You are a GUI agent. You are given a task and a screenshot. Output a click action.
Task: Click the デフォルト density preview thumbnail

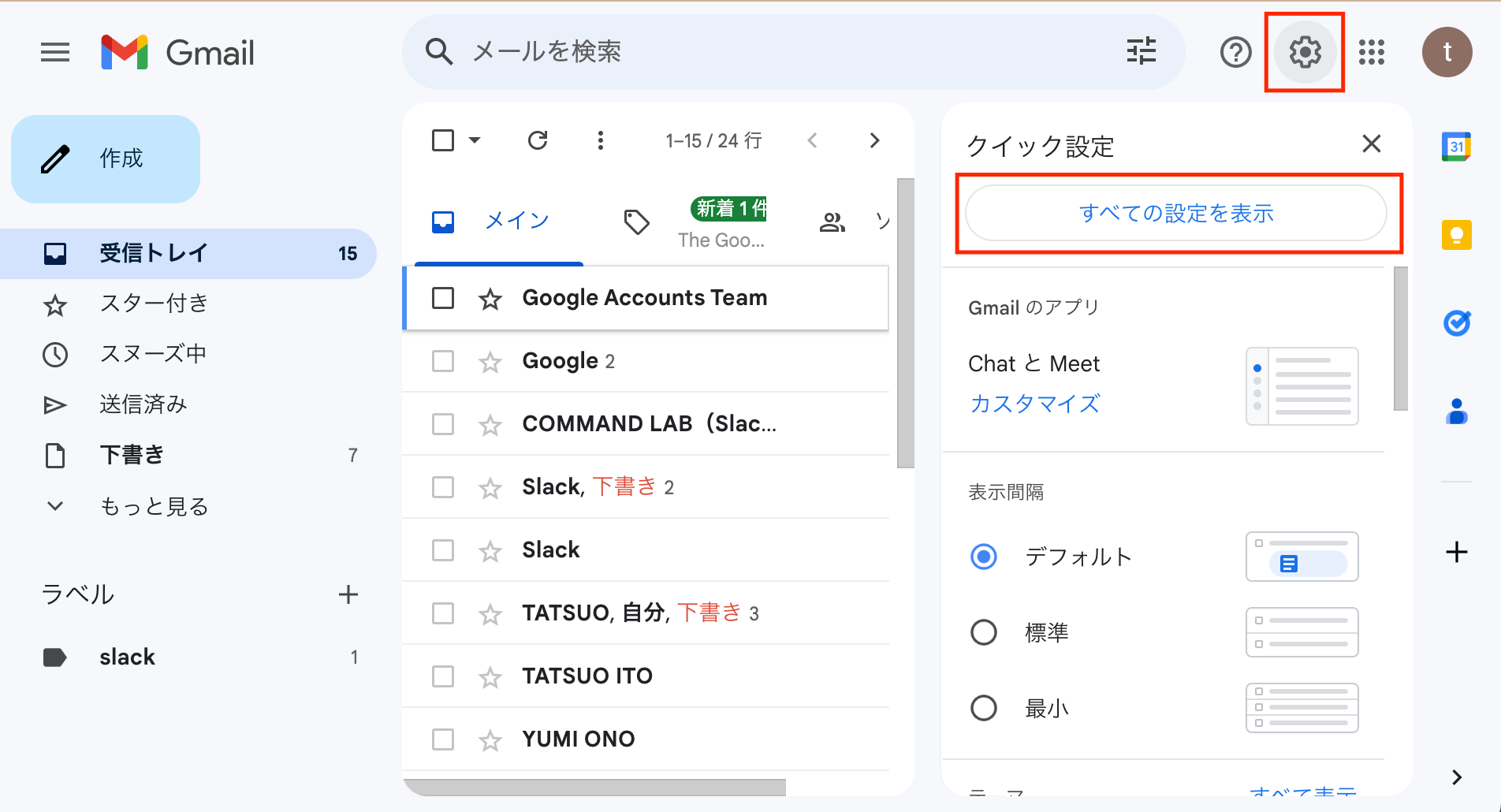pyautogui.click(x=1302, y=557)
